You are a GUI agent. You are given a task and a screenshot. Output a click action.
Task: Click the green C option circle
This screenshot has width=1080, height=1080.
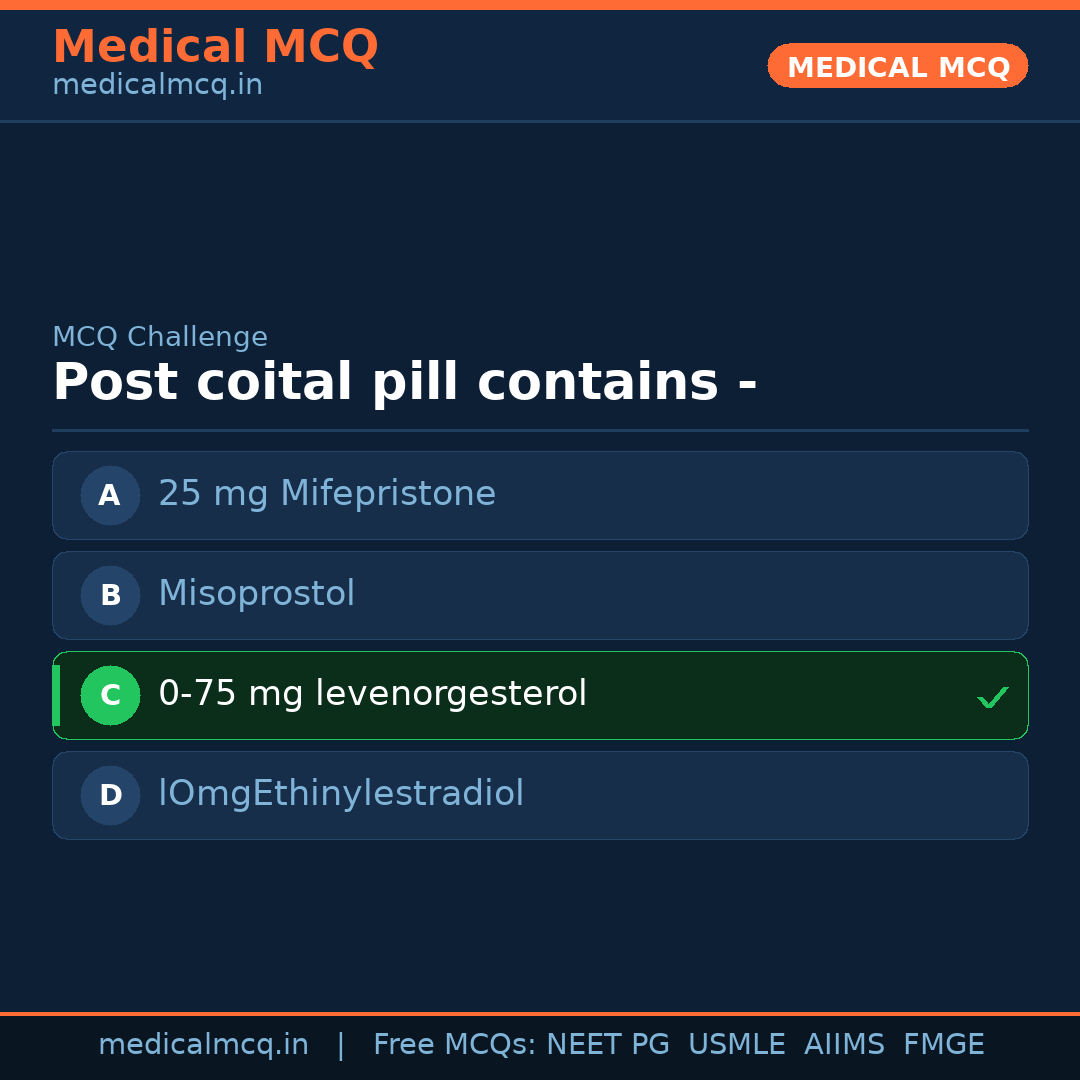pyautogui.click(x=110, y=695)
